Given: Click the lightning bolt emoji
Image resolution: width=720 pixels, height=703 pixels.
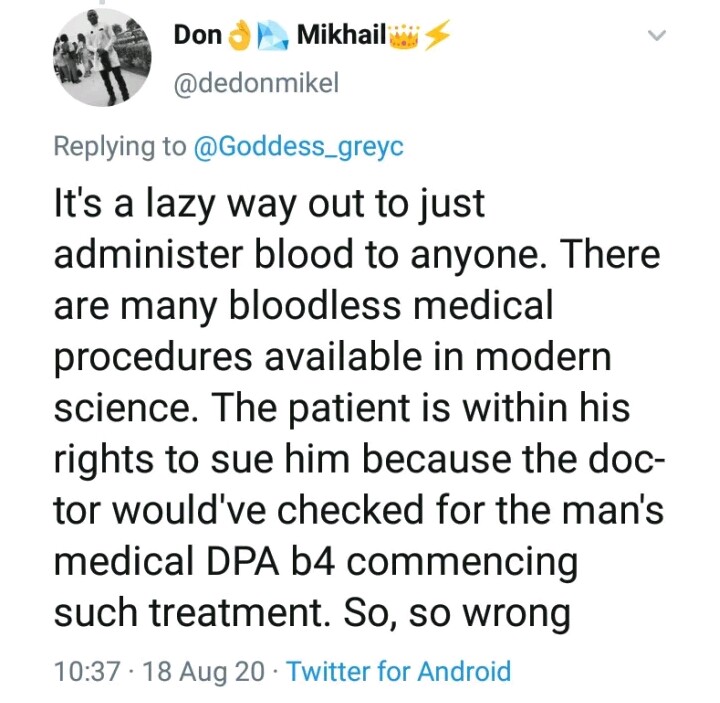Looking at the screenshot, I should 437,36.
